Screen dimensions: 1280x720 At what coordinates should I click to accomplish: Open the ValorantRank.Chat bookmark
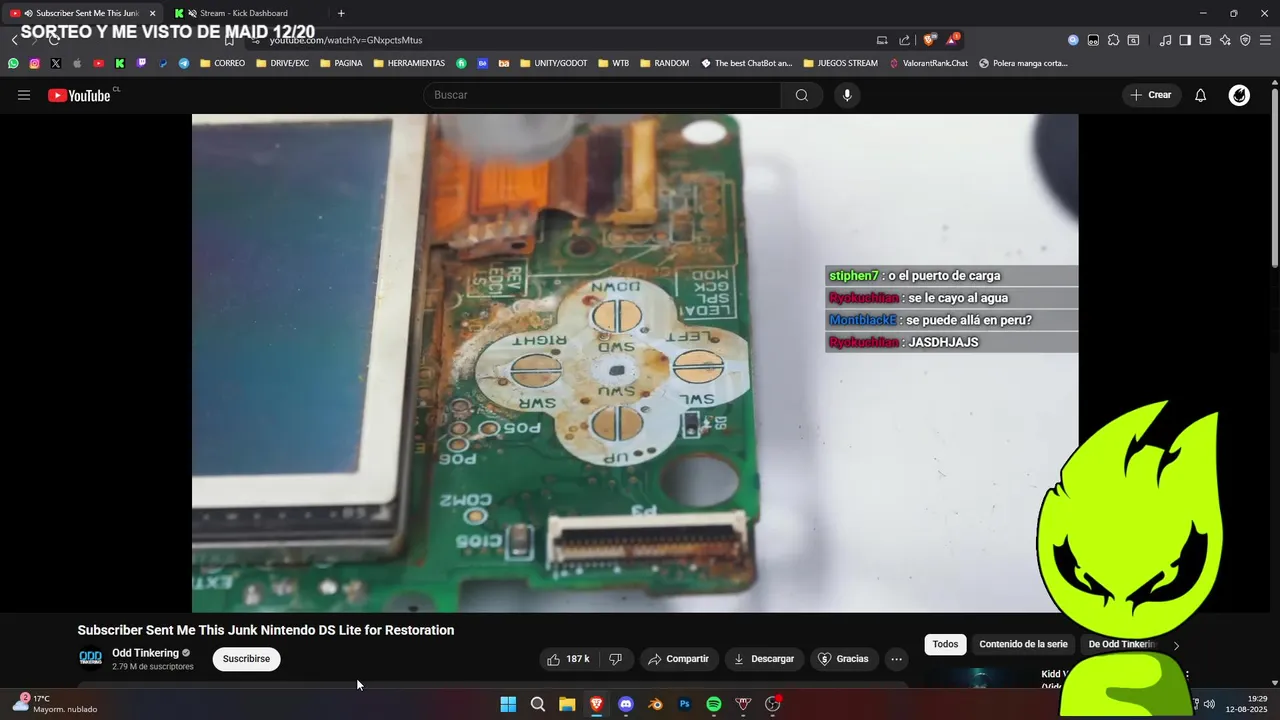coord(928,63)
